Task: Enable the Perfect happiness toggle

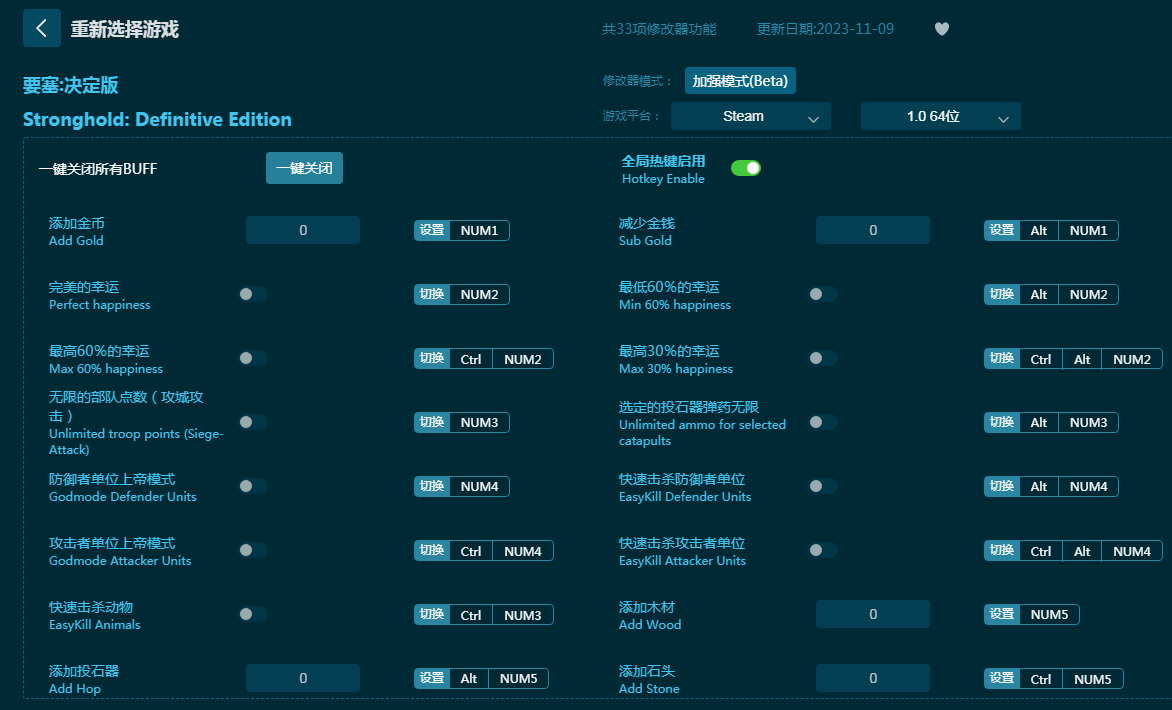Action: (x=253, y=294)
